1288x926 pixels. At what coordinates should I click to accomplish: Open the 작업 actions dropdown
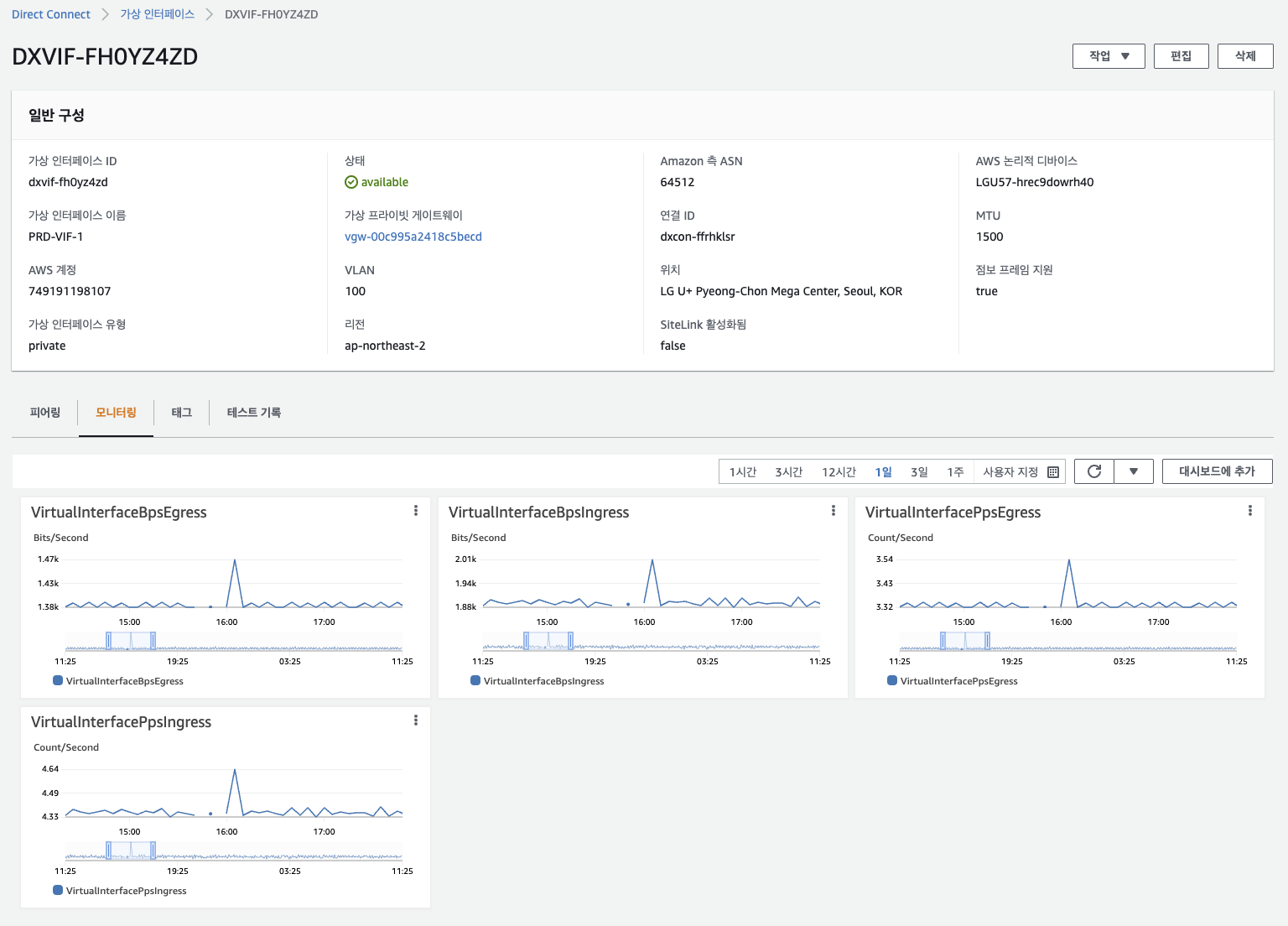click(1109, 56)
